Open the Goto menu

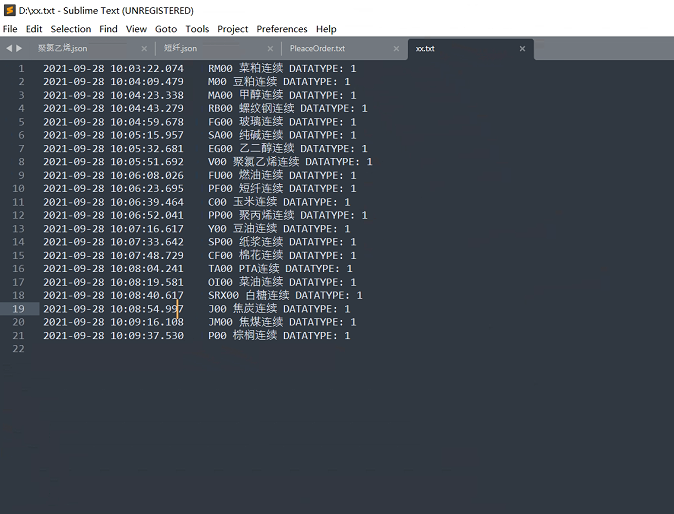coord(166,29)
